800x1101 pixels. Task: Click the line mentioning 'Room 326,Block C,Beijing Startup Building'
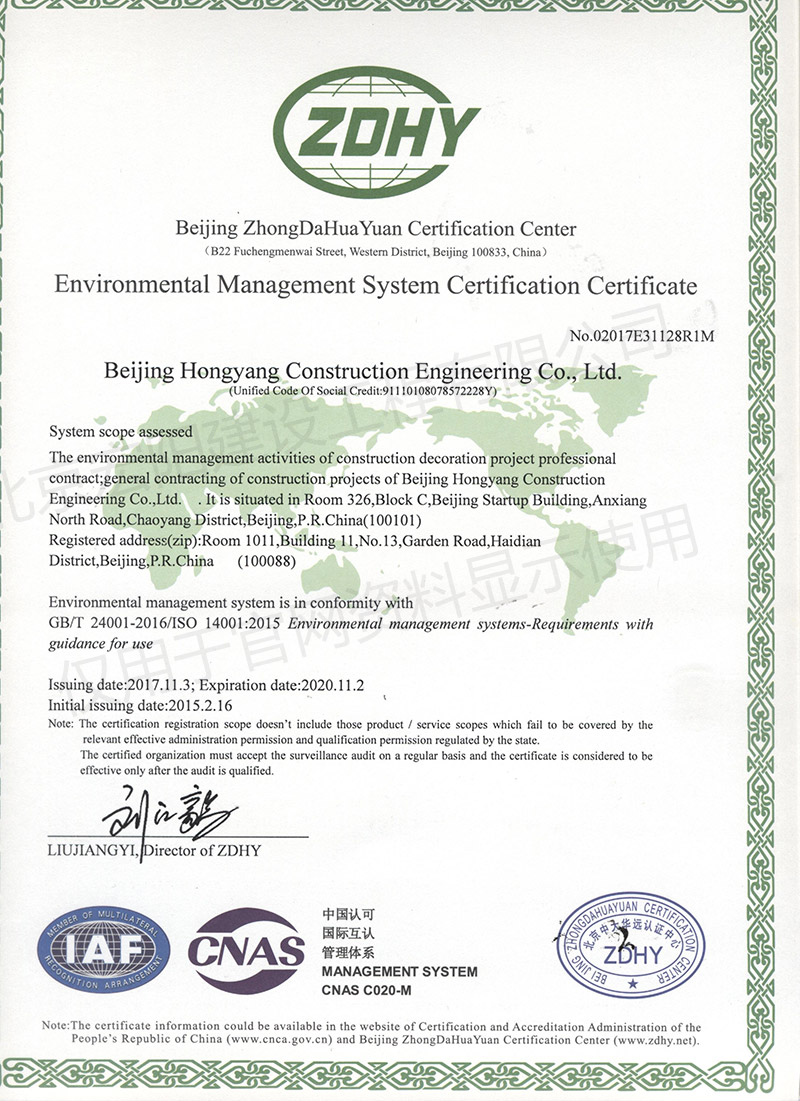click(348, 500)
